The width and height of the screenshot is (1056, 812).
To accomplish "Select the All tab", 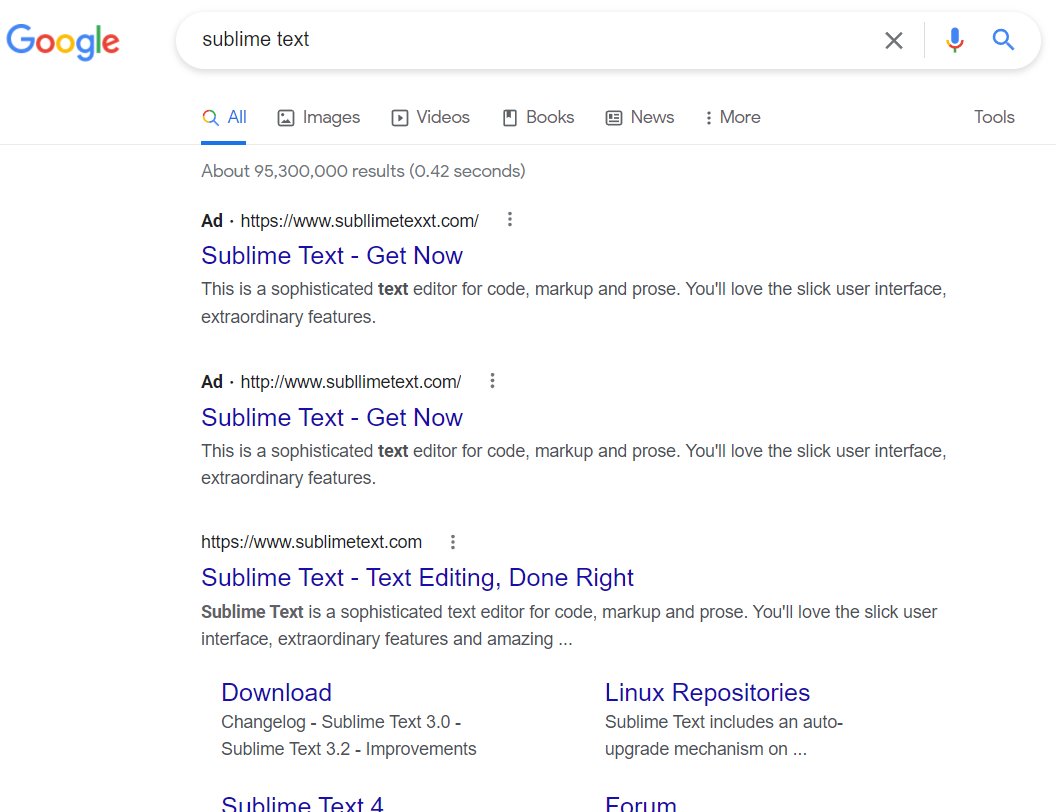I will click(224, 117).
